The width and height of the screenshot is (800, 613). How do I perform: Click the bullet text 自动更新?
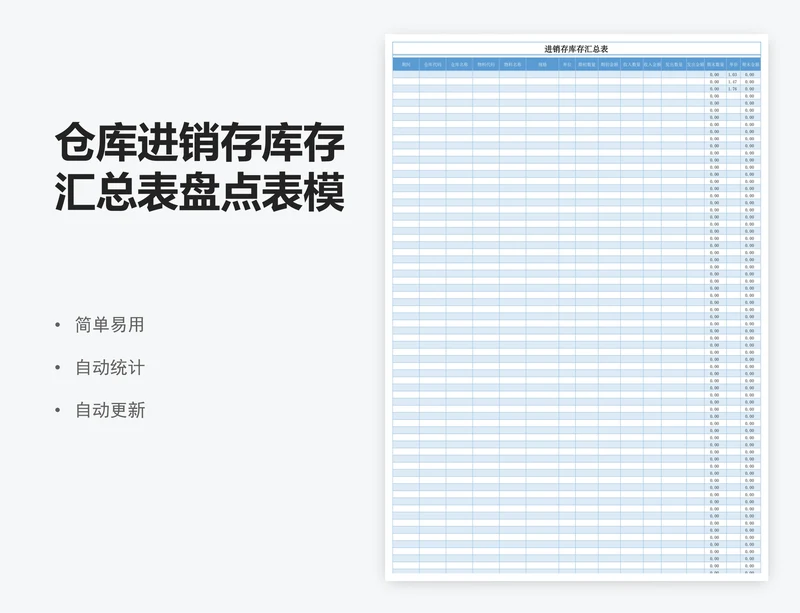point(110,410)
